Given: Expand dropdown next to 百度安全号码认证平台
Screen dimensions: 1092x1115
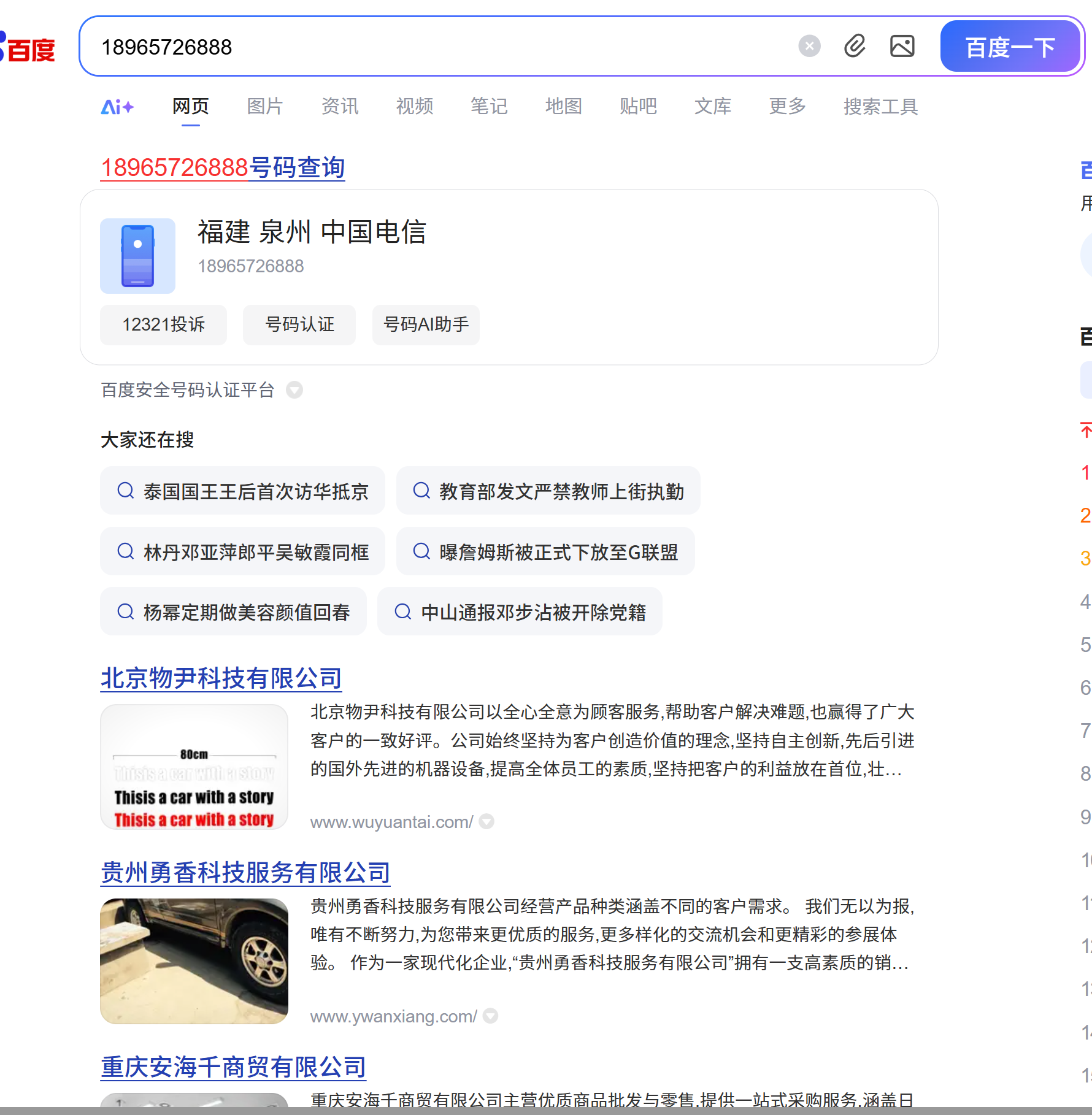Looking at the screenshot, I should click(294, 390).
